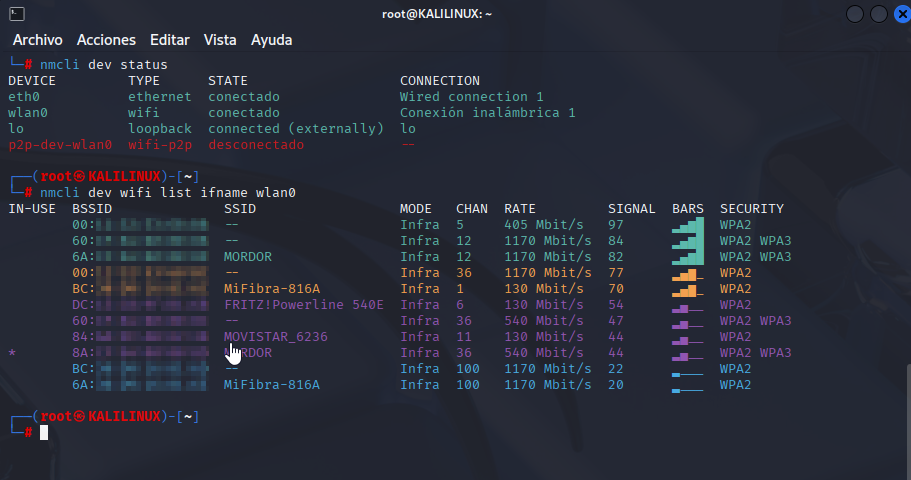The height and width of the screenshot is (480, 911).
Task: Click the signal bars for the 97 signal network
Action: (688, 225)
